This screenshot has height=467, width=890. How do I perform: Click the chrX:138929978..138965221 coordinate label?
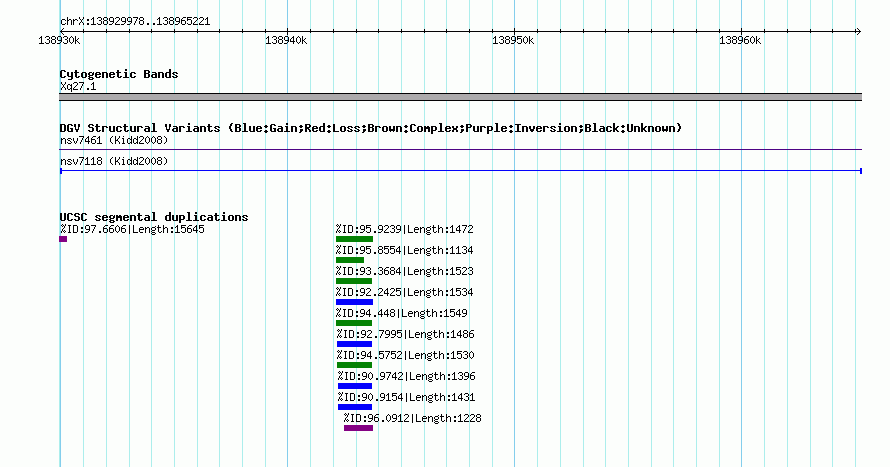click(x=135, y=22)
